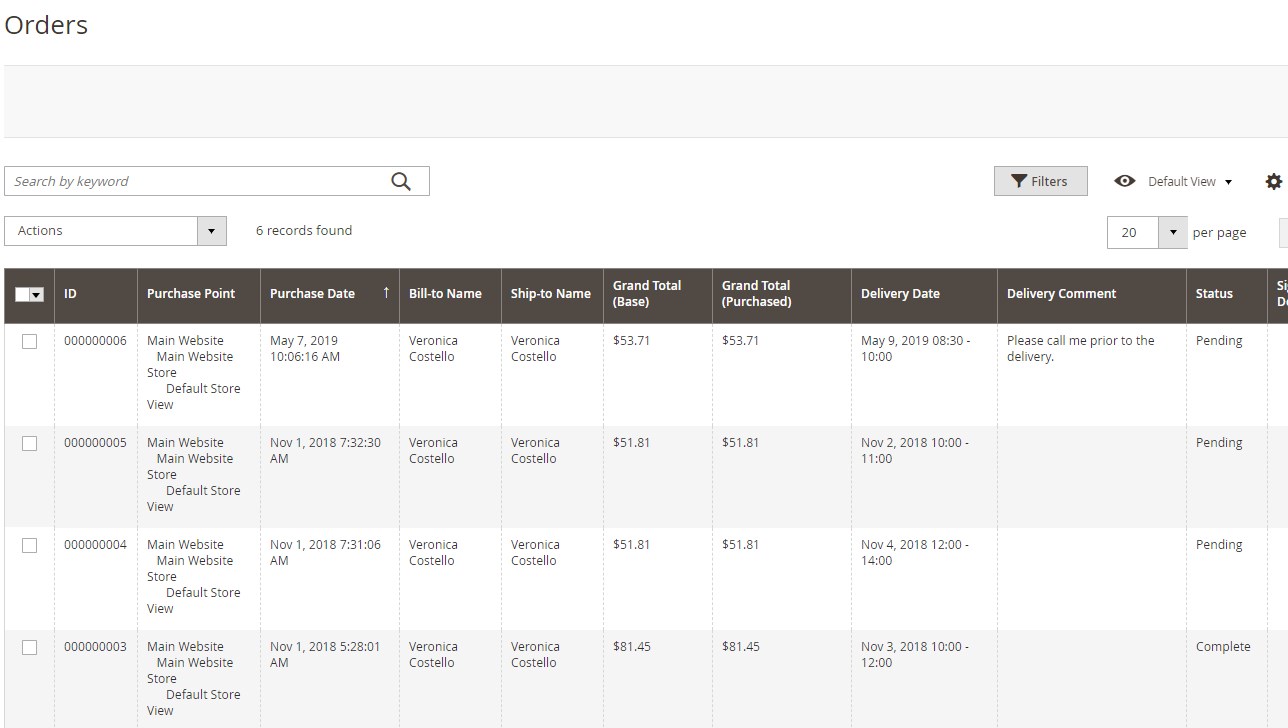Image resolution: width=1288 pixels, height=728 pixels.
Task: Open the Actions dropdown
Action: coord(115,231)
